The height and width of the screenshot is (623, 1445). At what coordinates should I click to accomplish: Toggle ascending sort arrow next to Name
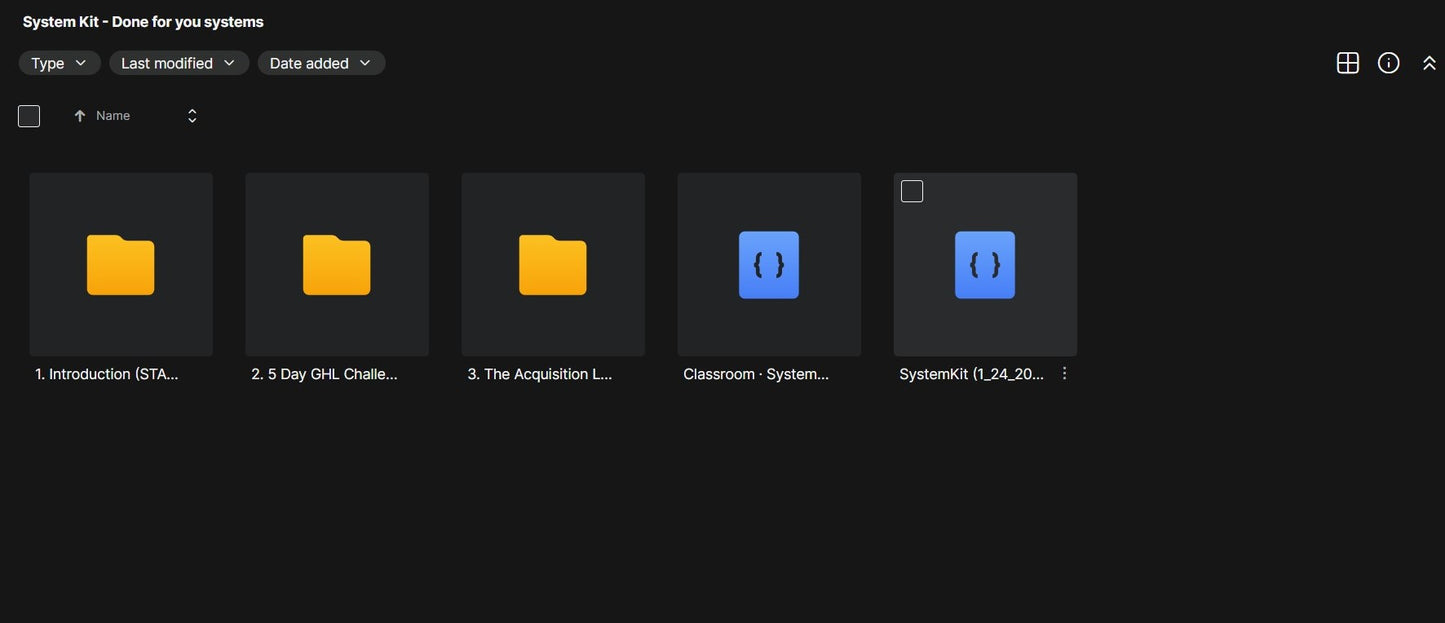[x=80, y=116]
